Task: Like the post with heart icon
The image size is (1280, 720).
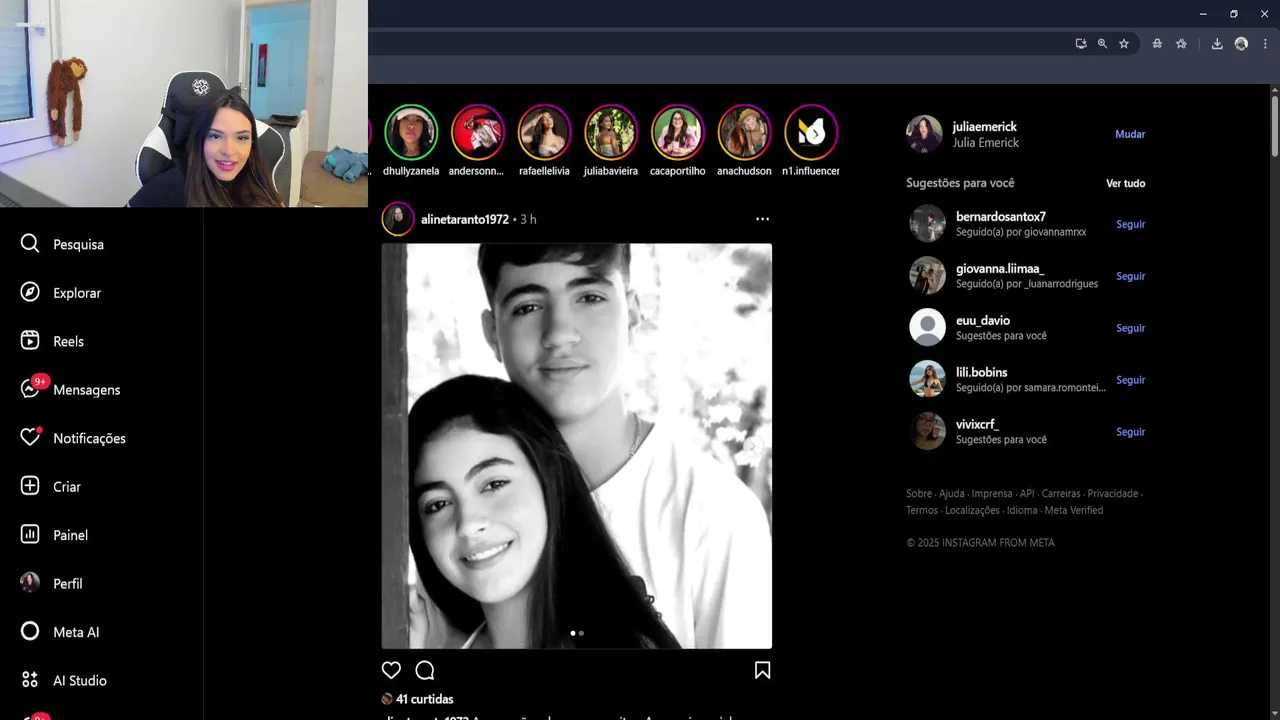Action: click(x=391, y=670)
